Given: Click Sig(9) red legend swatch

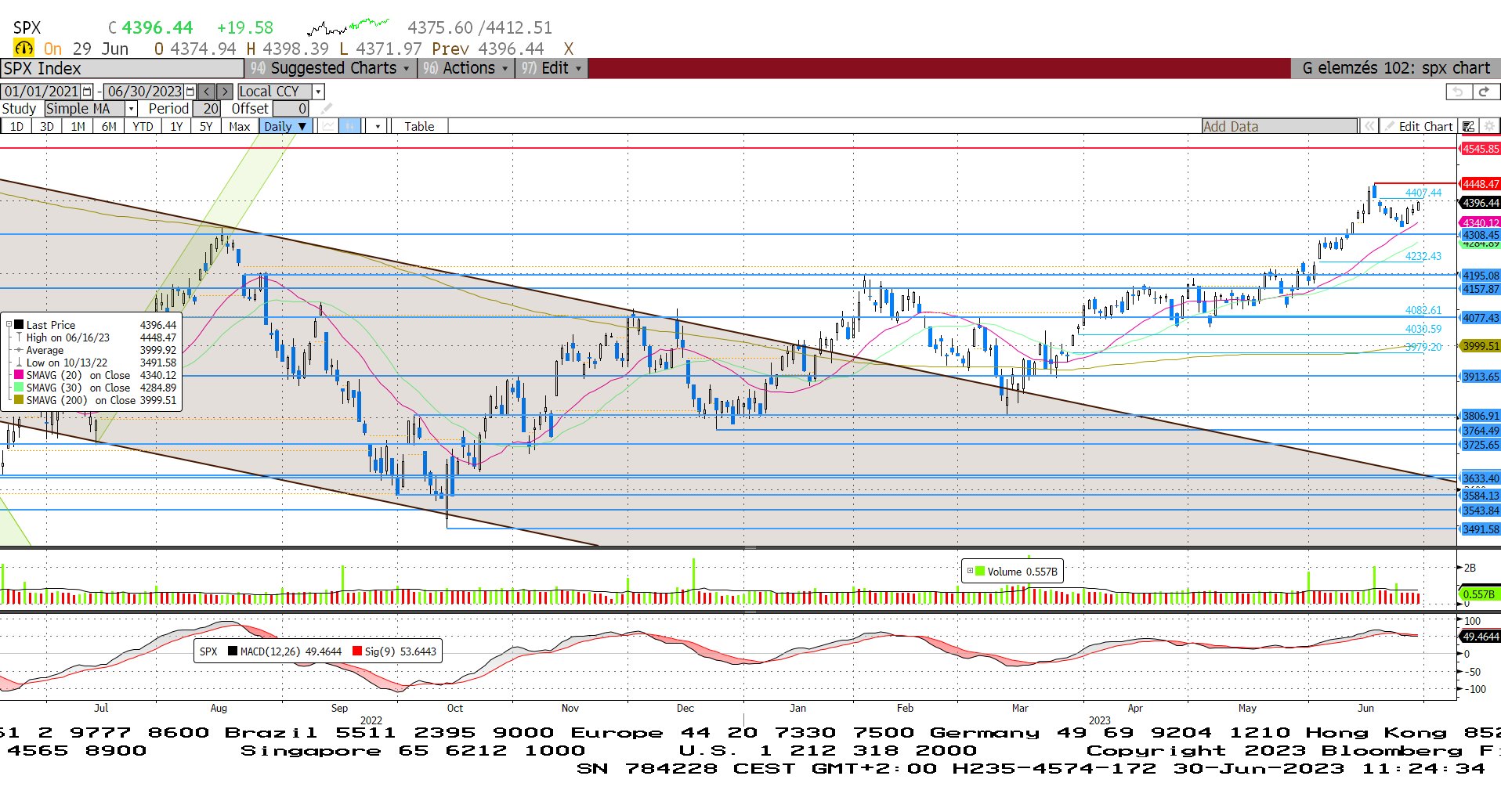Looking at the screenshot, I should pos(357,651).
